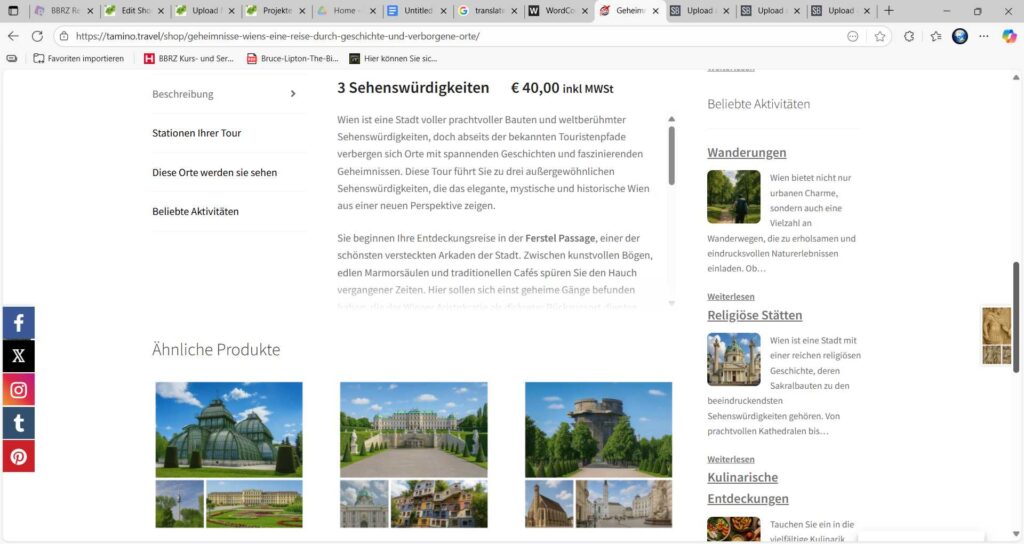Open the BBRZ Kurs- und Ser... bookmark
This screenshot has height=544, width=1024.
190,58
